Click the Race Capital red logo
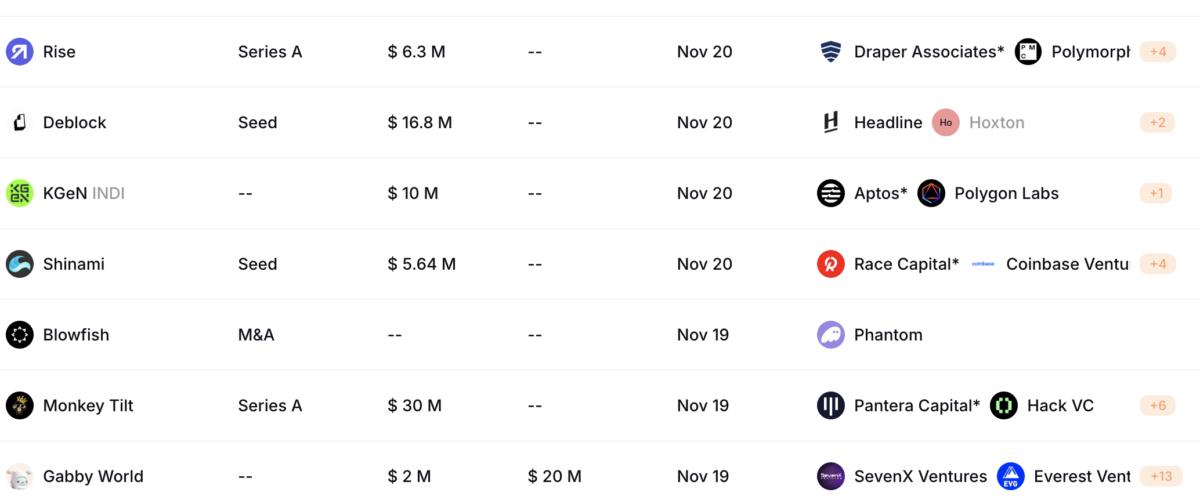 (x=831, y=264)
